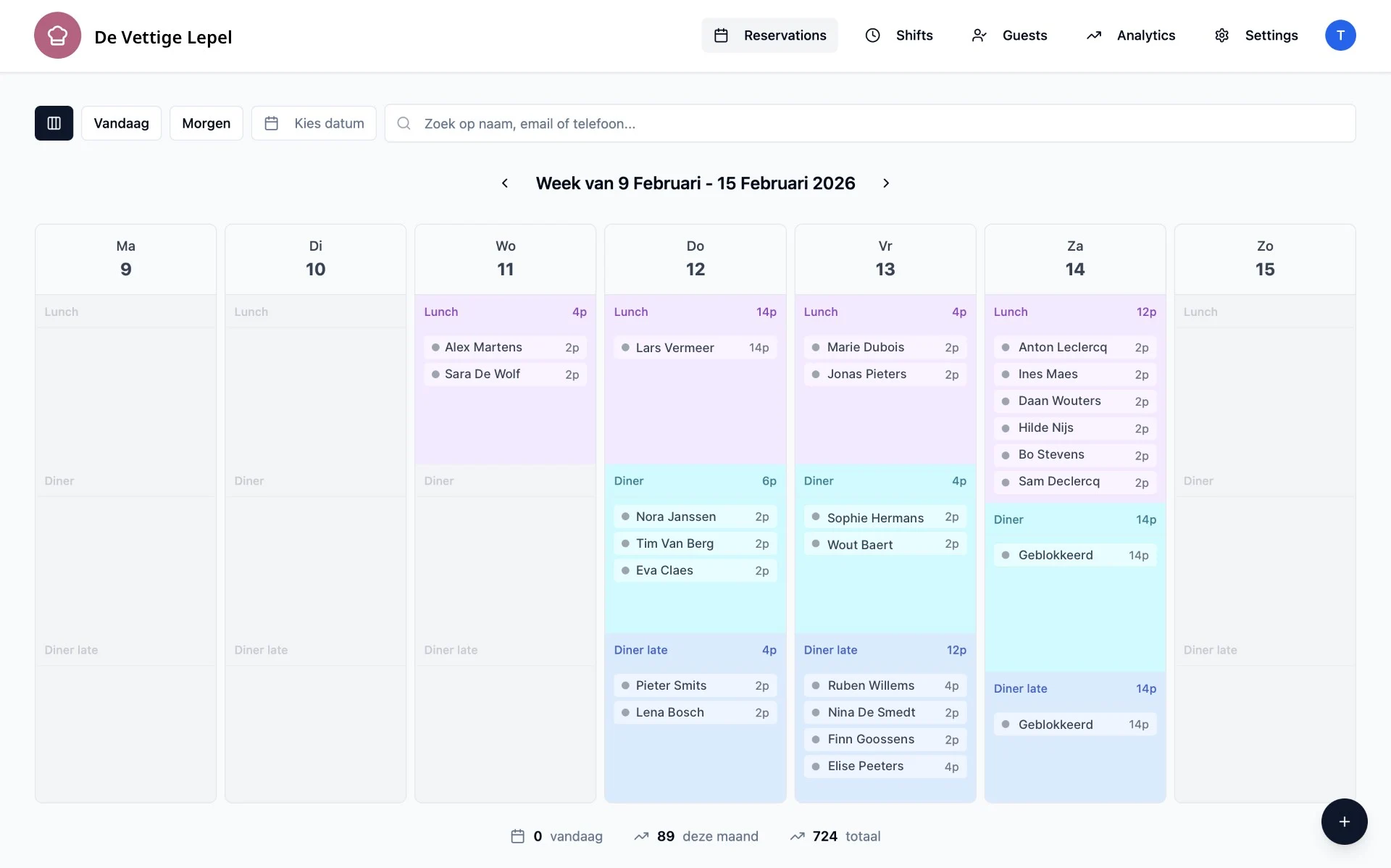The image size is (1391, 868).
Task: Click the 724 totaal statistic
Action: point(835,836)
